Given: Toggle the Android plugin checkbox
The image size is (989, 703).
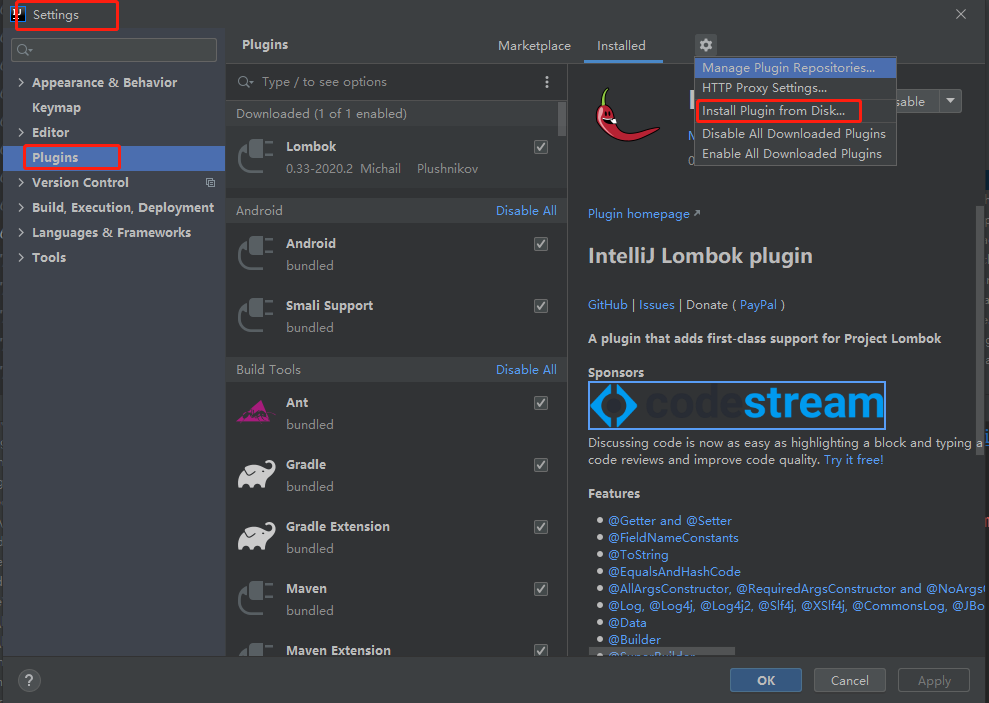Looking at the screenshot, I should [541, 244].
